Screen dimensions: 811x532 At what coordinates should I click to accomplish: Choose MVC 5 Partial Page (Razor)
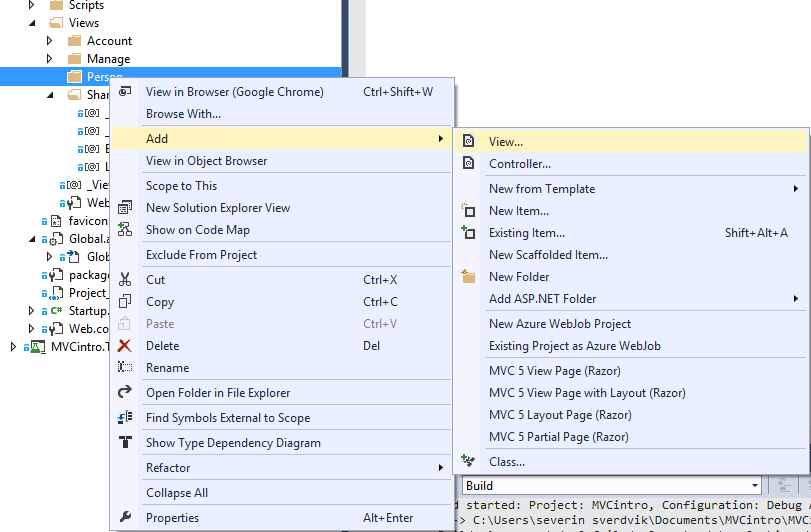pyautogui.click(x=558, y=437)
